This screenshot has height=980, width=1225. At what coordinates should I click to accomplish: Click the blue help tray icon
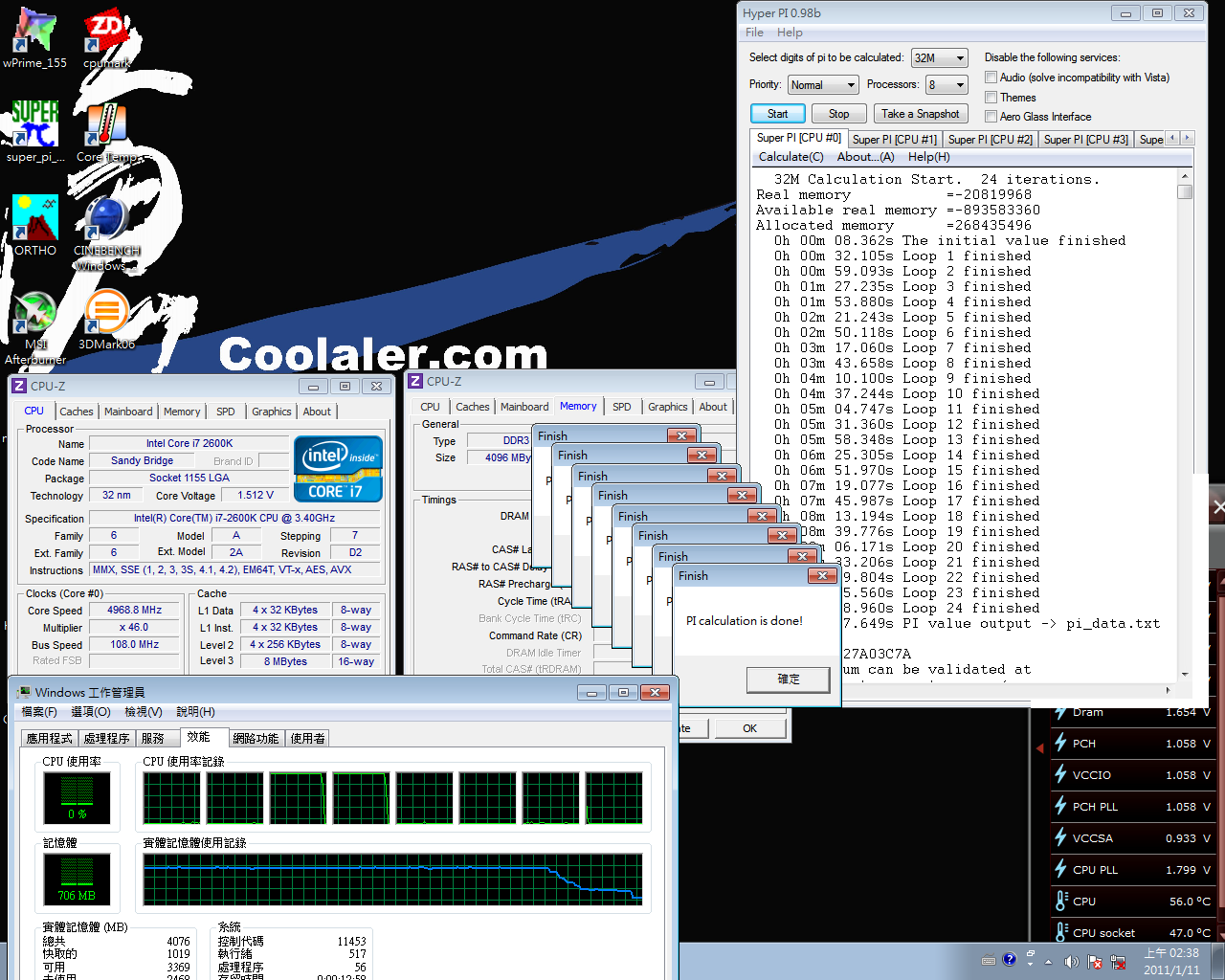point(1010,959)
